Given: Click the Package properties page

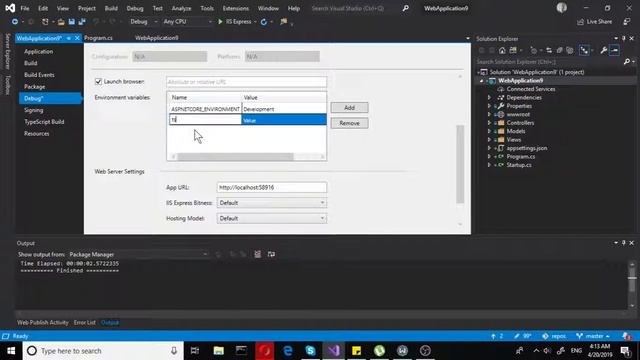Looking at the screenshot, I should (35, 87).
